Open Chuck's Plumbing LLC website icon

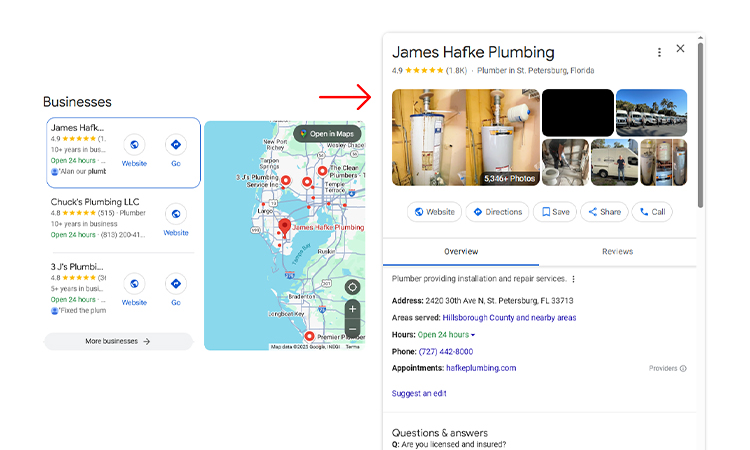[176, 214]
